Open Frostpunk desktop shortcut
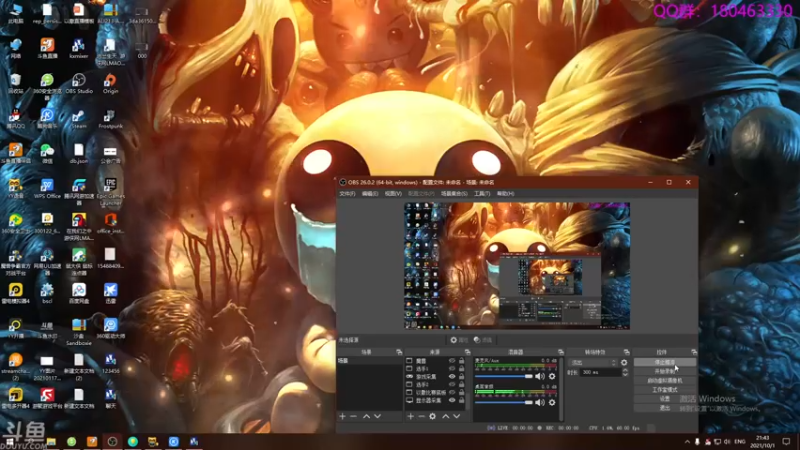Screen dimensions: 800x450 pos(110,119)
